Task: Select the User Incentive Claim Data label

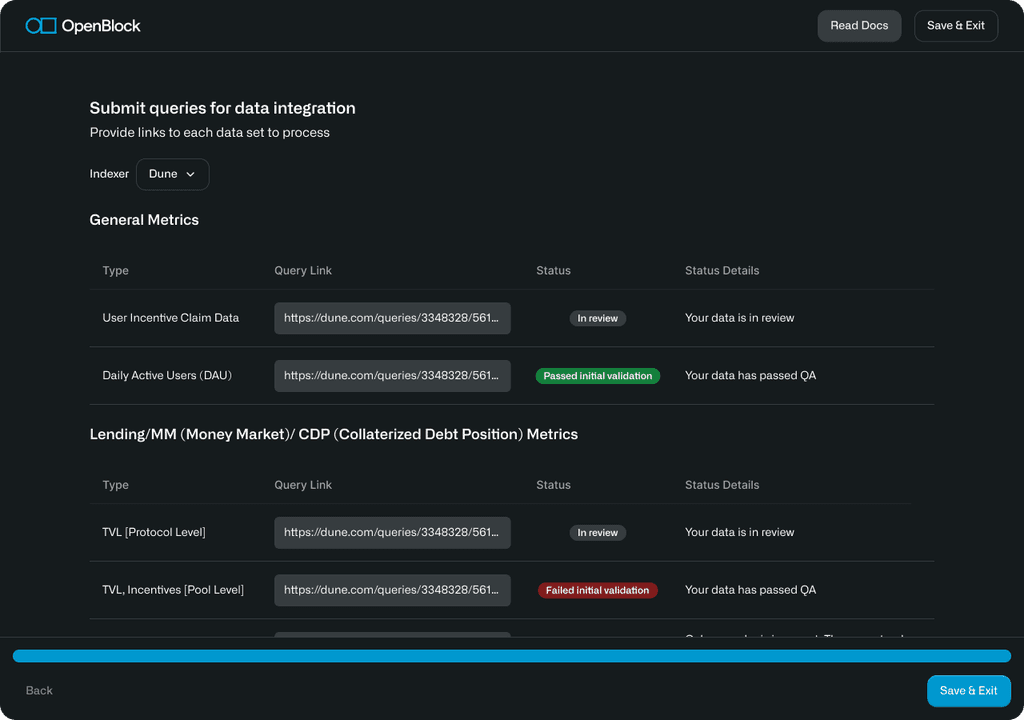Action: tap(170, 318)
